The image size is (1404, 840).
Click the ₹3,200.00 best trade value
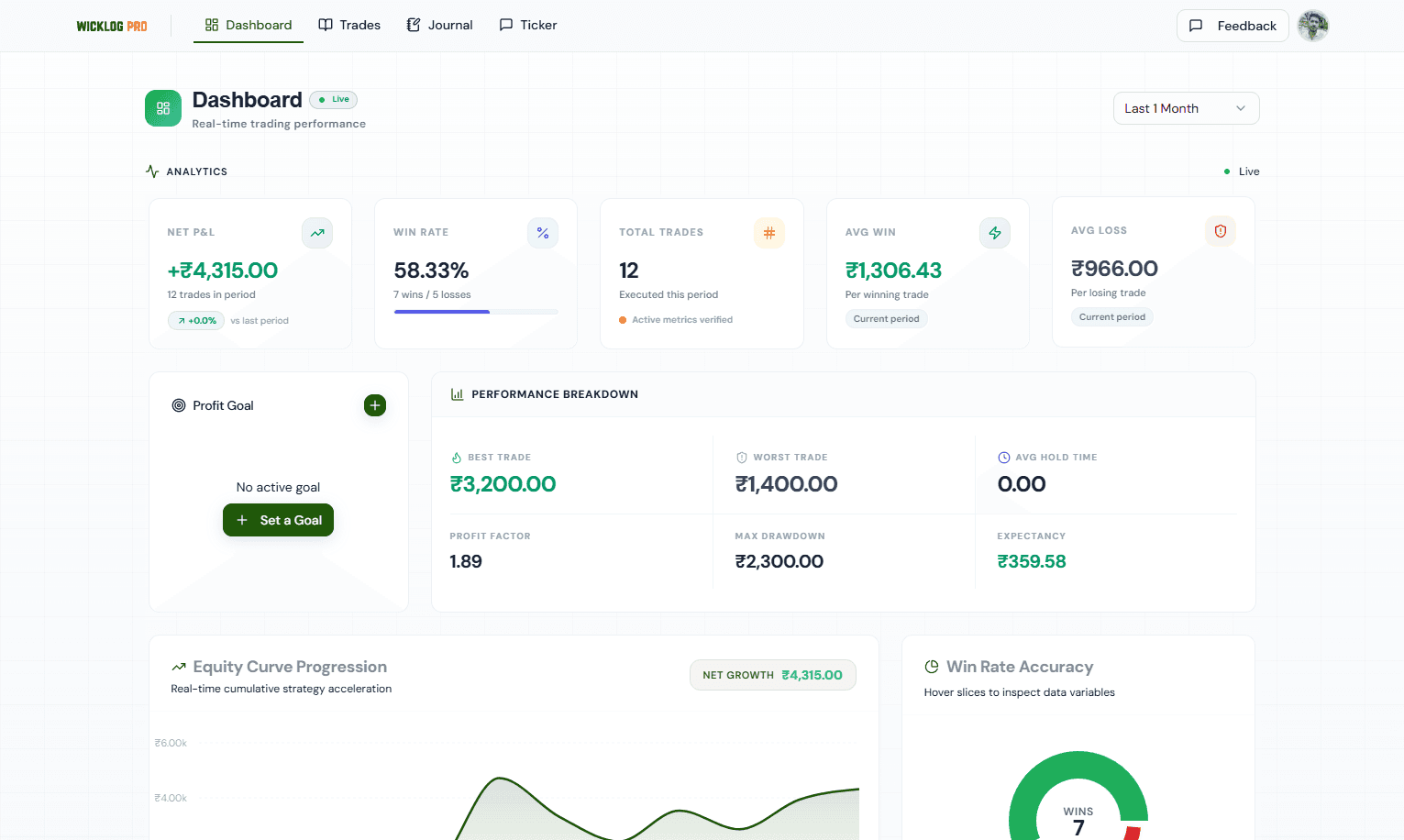503,484
